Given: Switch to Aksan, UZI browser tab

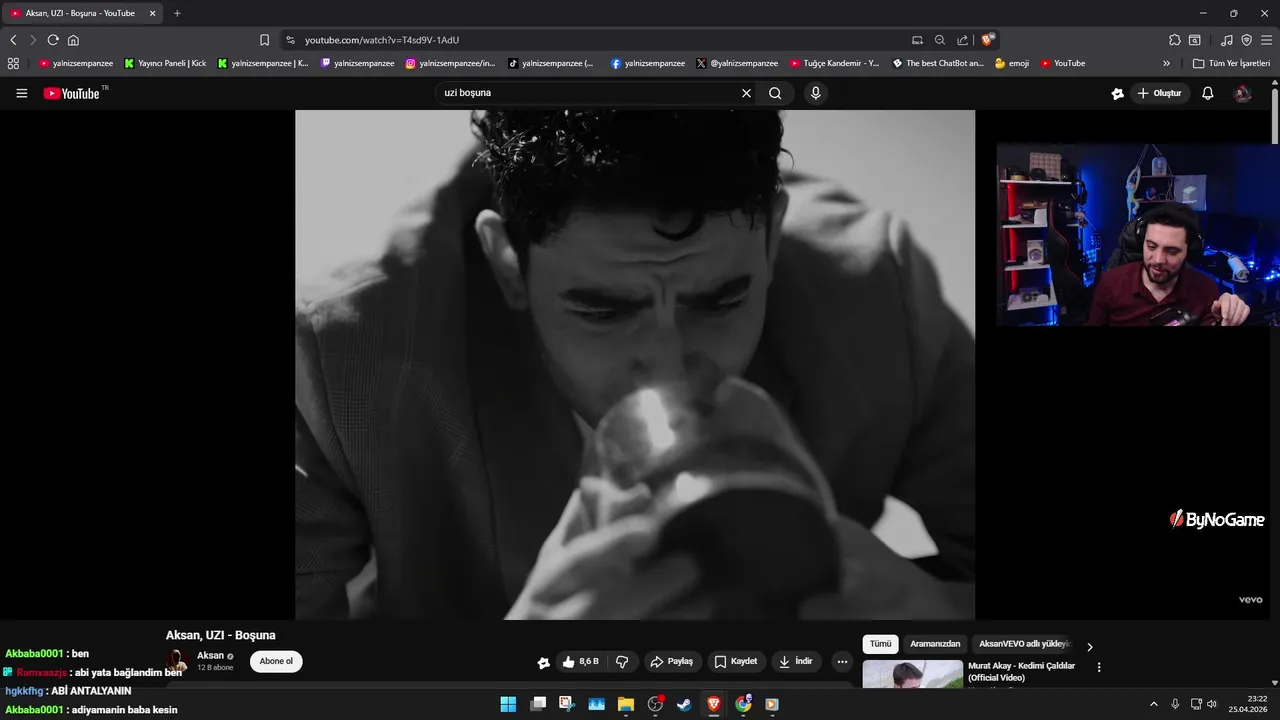Looking at the screenshot, I should click(82, 13).
